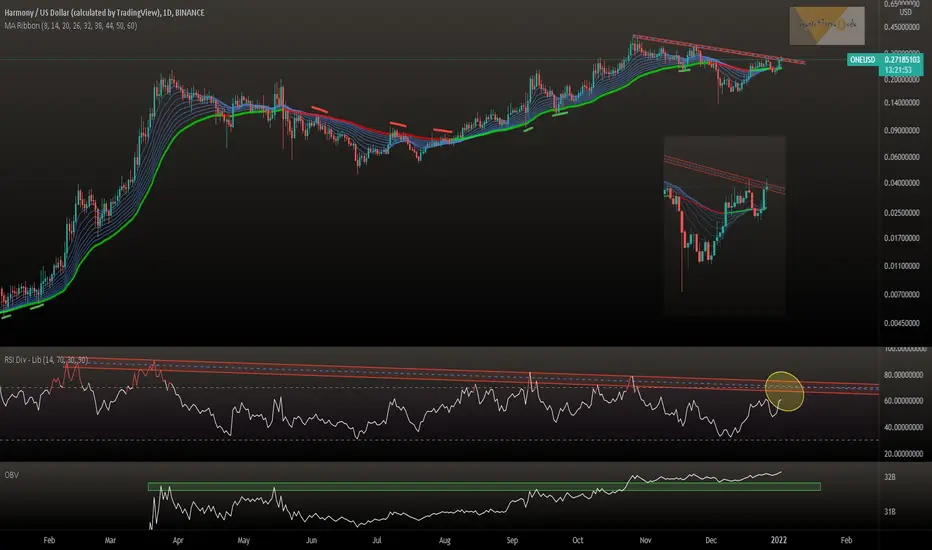Screen dimensions: 932x550
Task: Click the 60.00000000 RSI scale label
Action: (x=903, y=401)
